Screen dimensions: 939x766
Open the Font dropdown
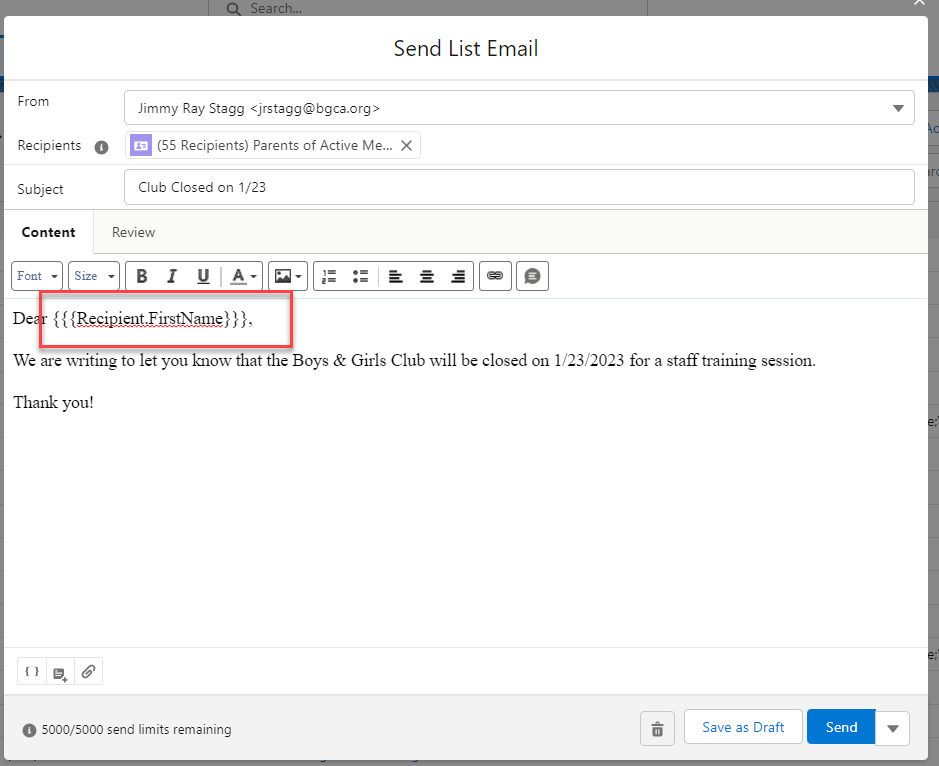coord(36,276)
